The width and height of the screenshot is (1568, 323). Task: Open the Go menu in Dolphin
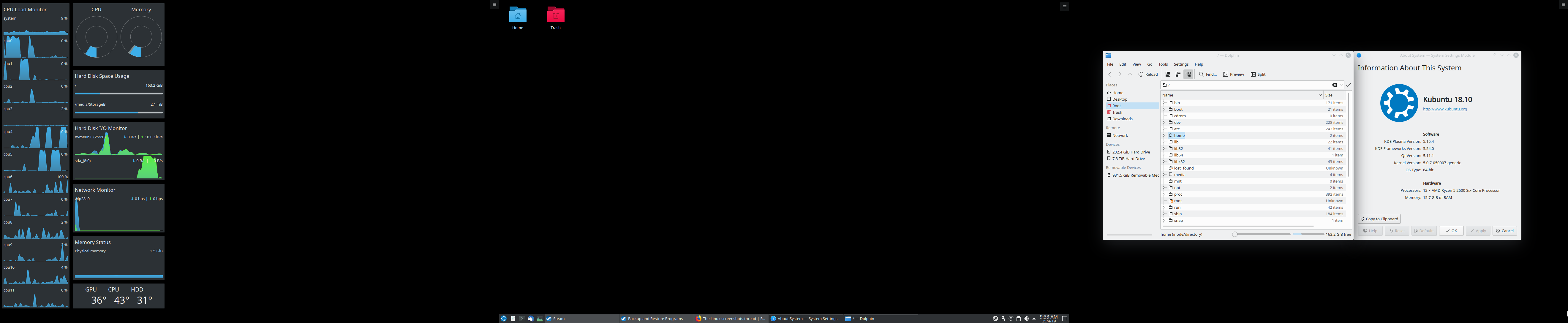coord(1150,64)
